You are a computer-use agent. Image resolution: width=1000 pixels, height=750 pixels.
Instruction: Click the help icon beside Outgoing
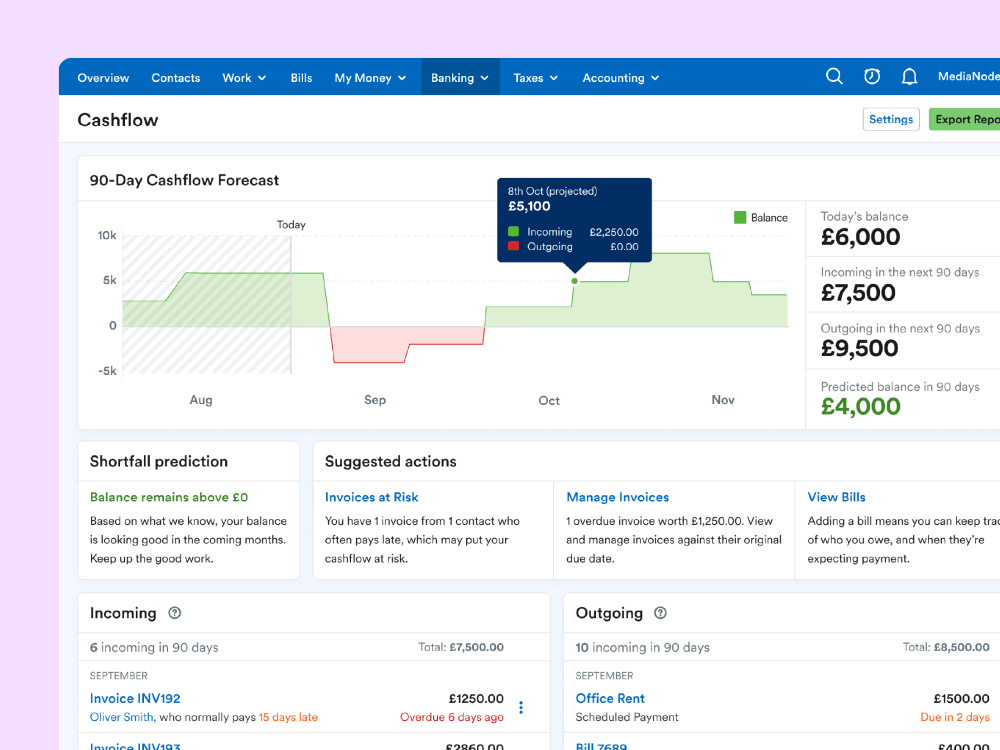(x=660, y=613)
